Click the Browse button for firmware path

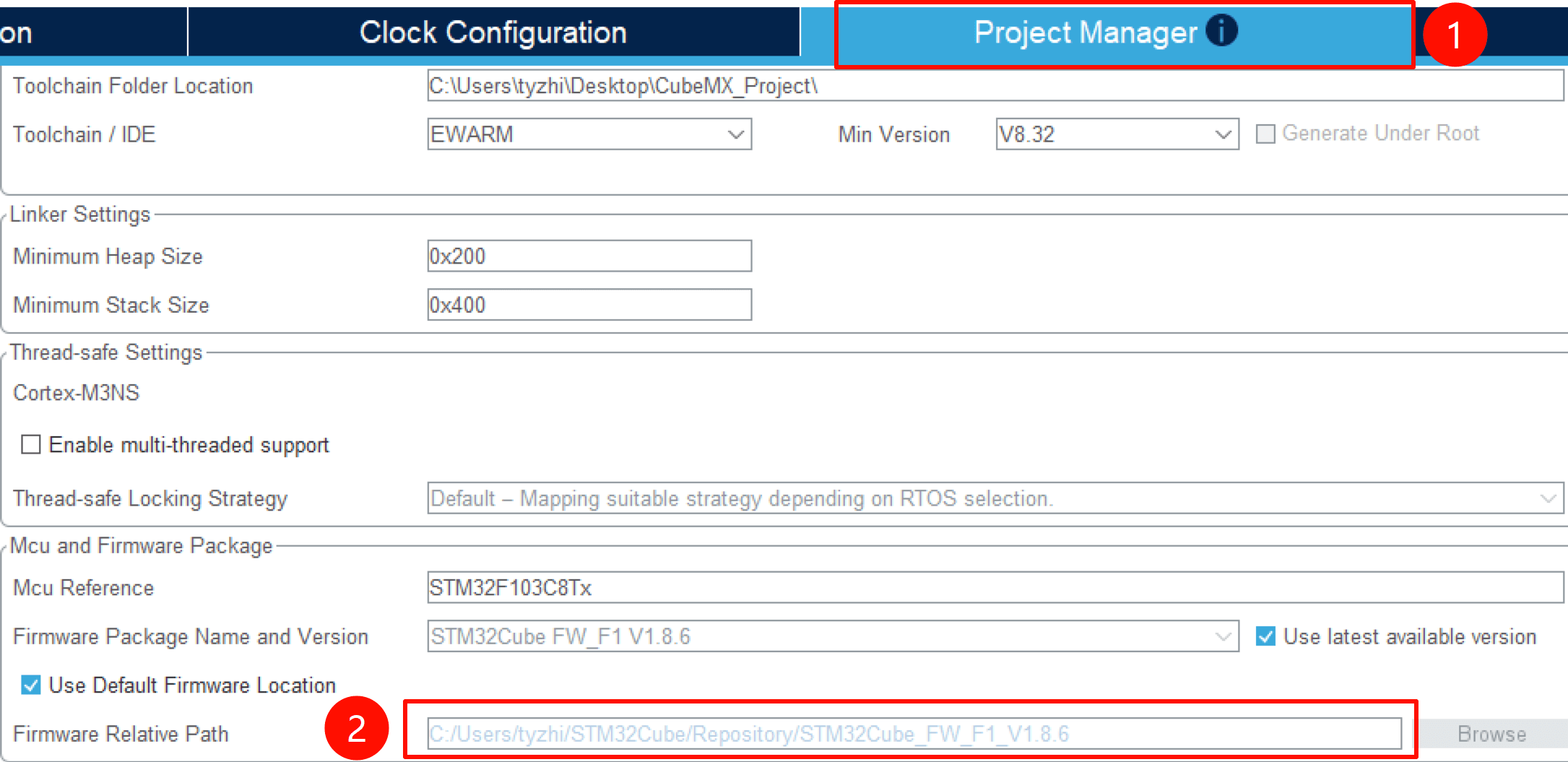pos(1491,734)
